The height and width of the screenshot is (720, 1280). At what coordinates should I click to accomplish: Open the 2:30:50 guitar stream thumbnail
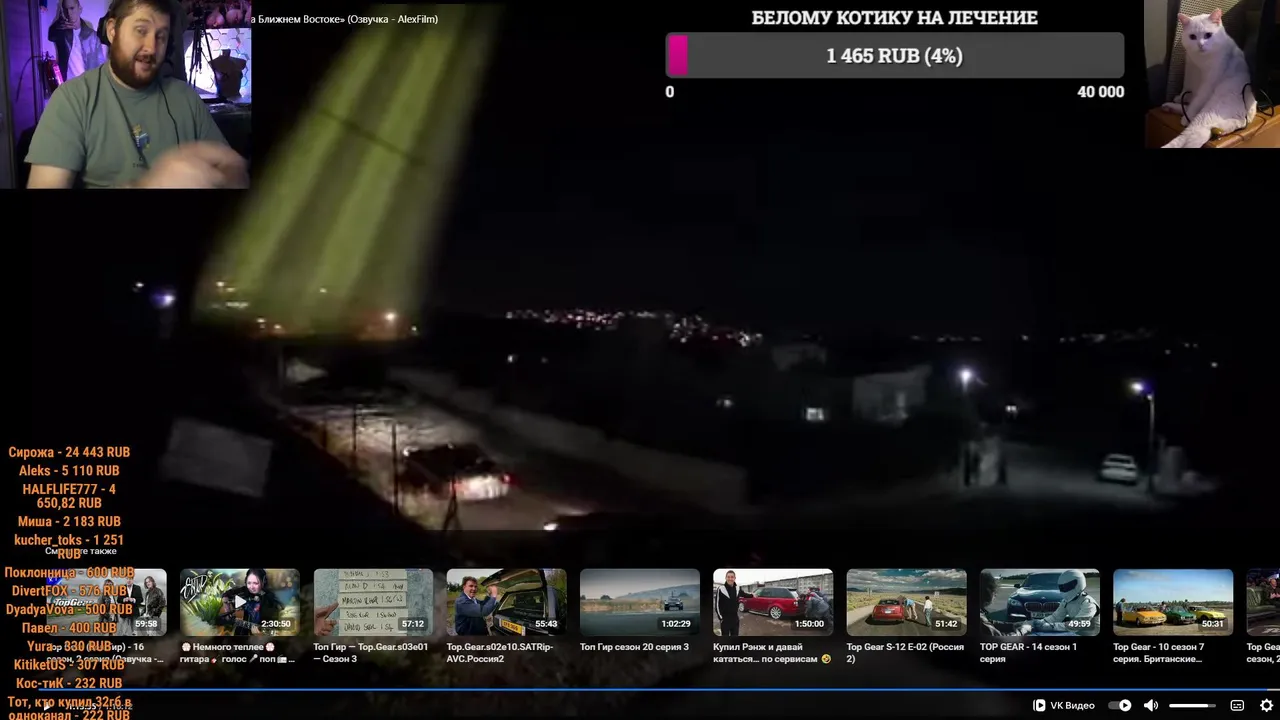(x=240, y=602)
